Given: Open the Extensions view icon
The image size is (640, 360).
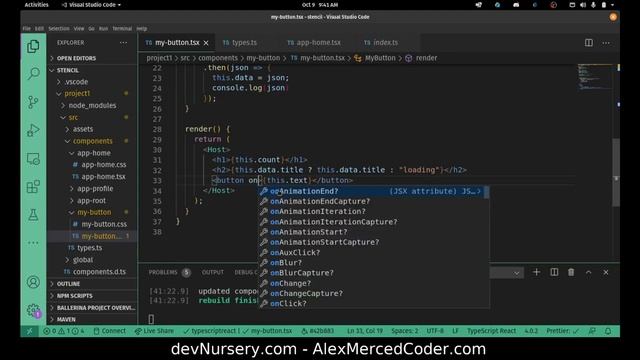Looking at the screenshot, I should coord(33,187).
